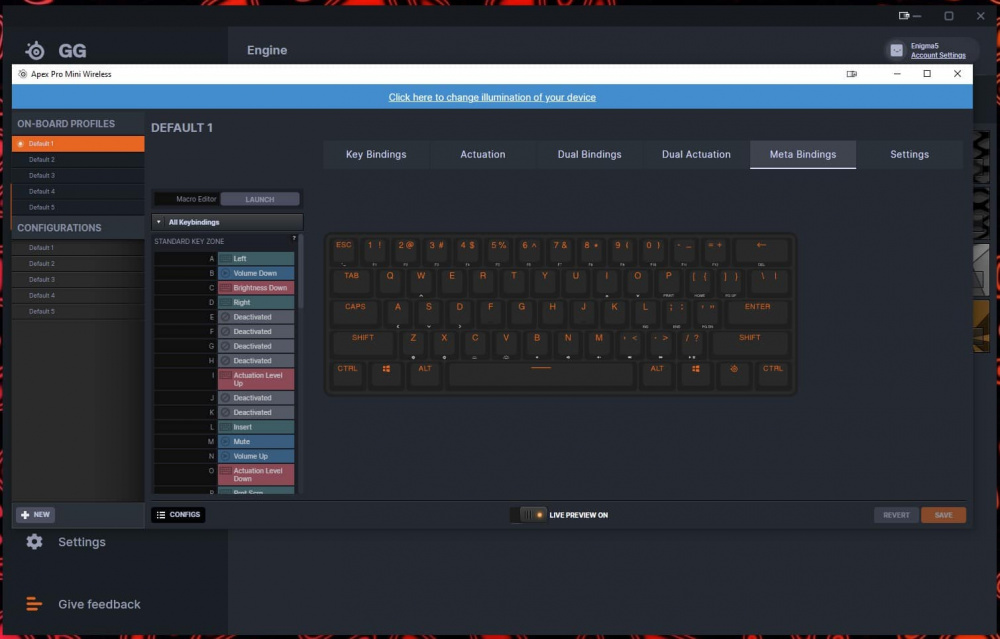This screenshot has height=639, width=1000.
Task: Select Default 3 under Configurations
Action: 78,279
